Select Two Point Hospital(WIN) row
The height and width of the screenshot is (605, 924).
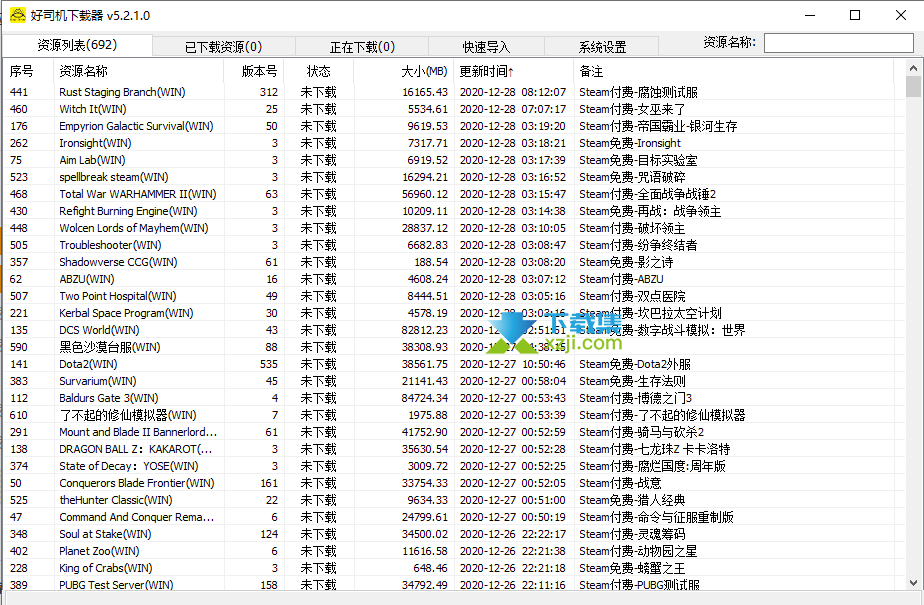click(x=455, y=296)
